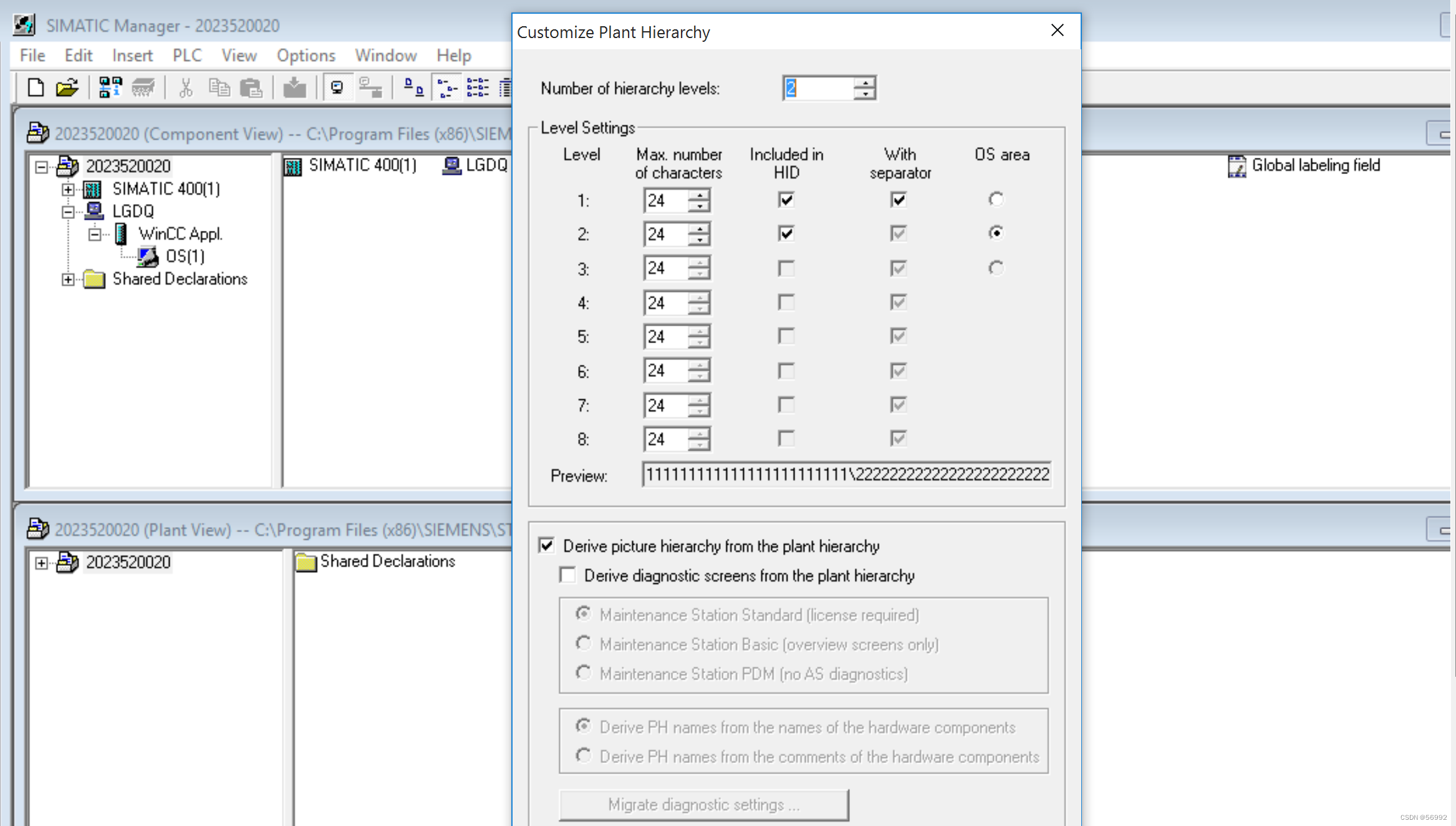Close the Customize Plant Hierarchy dialog
1456x826 pixels.
pos(1056,30)
